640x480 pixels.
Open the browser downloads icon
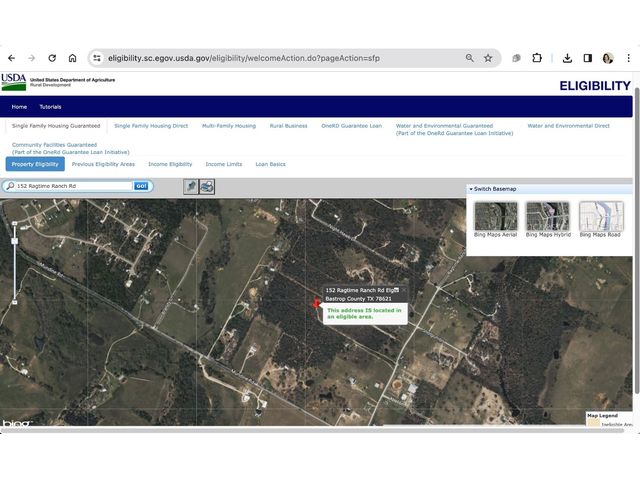(567, 58)
